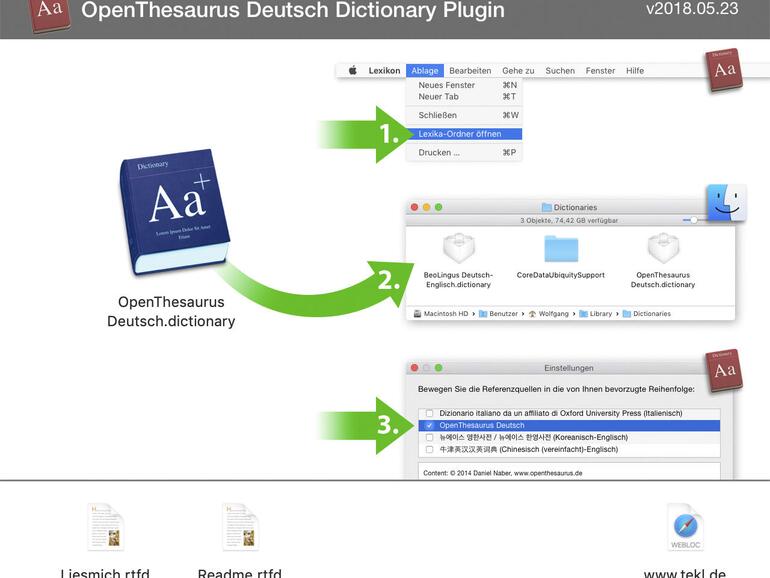770x578 pixels.
Task: Click the Apple logo in the menu bar
Action: pyautogui.click(x=353, y=70)
